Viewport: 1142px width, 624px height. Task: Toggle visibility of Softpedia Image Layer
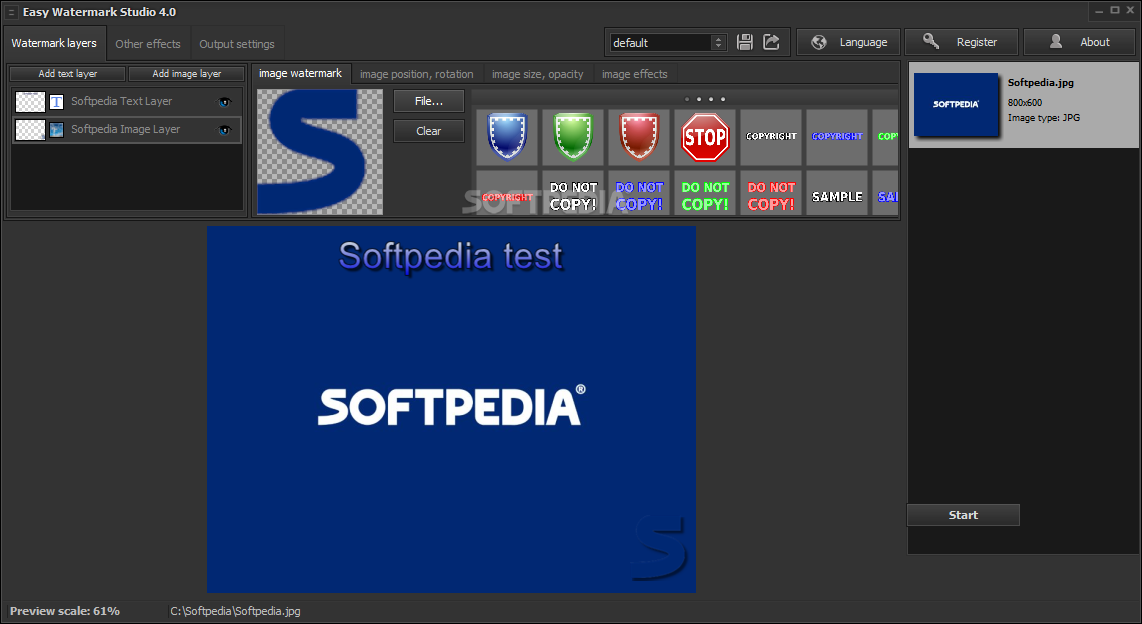(x=224, y=130)
